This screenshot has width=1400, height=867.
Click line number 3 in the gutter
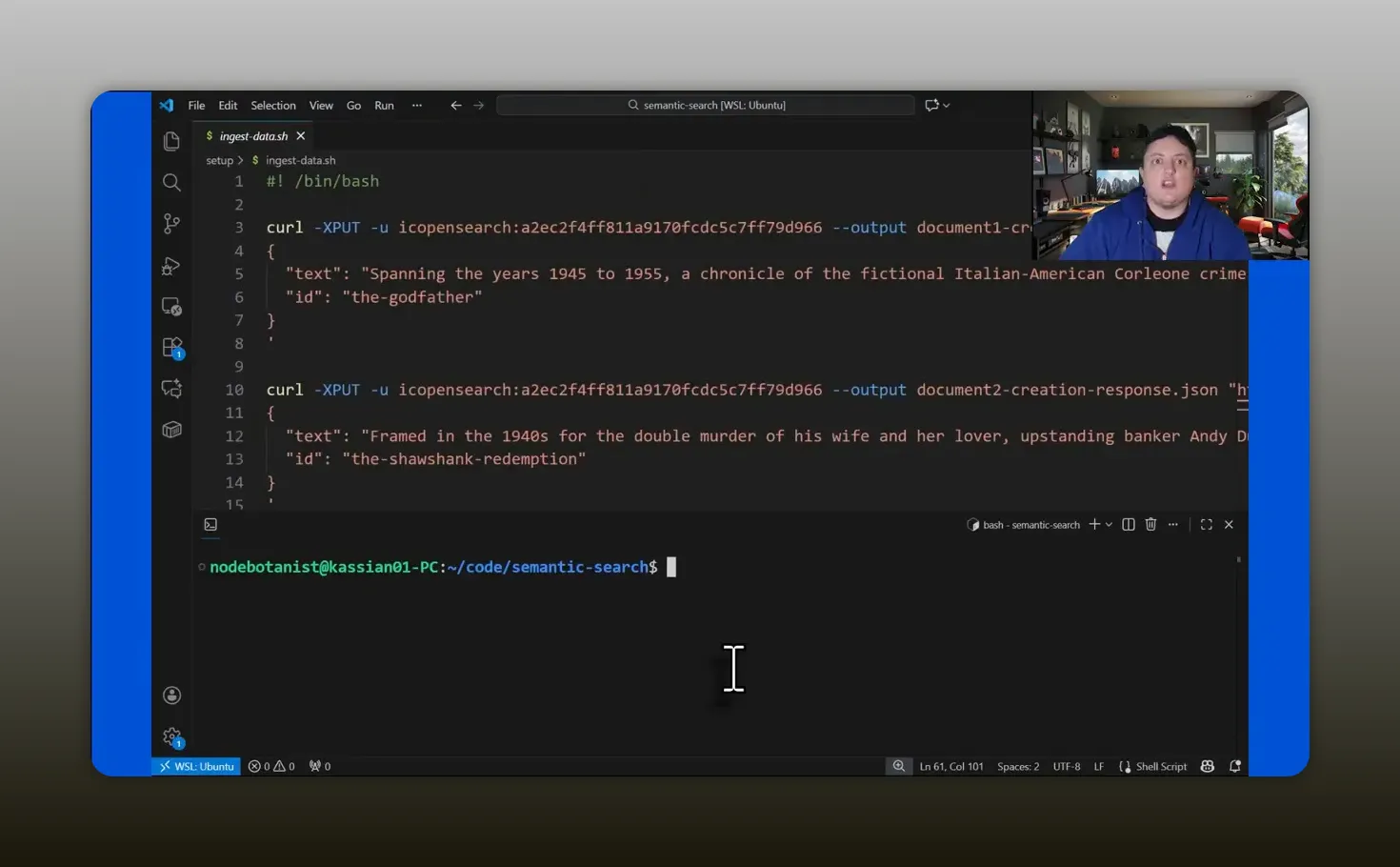[x=239, y=228]
